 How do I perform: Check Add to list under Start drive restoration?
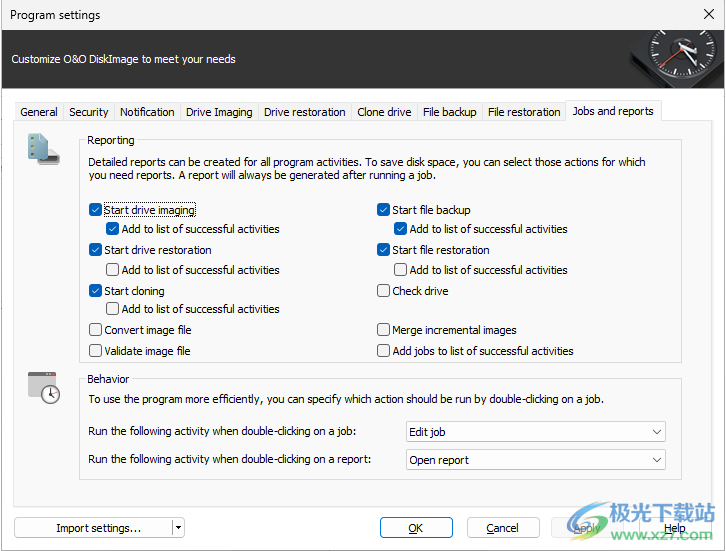[113, 269]
